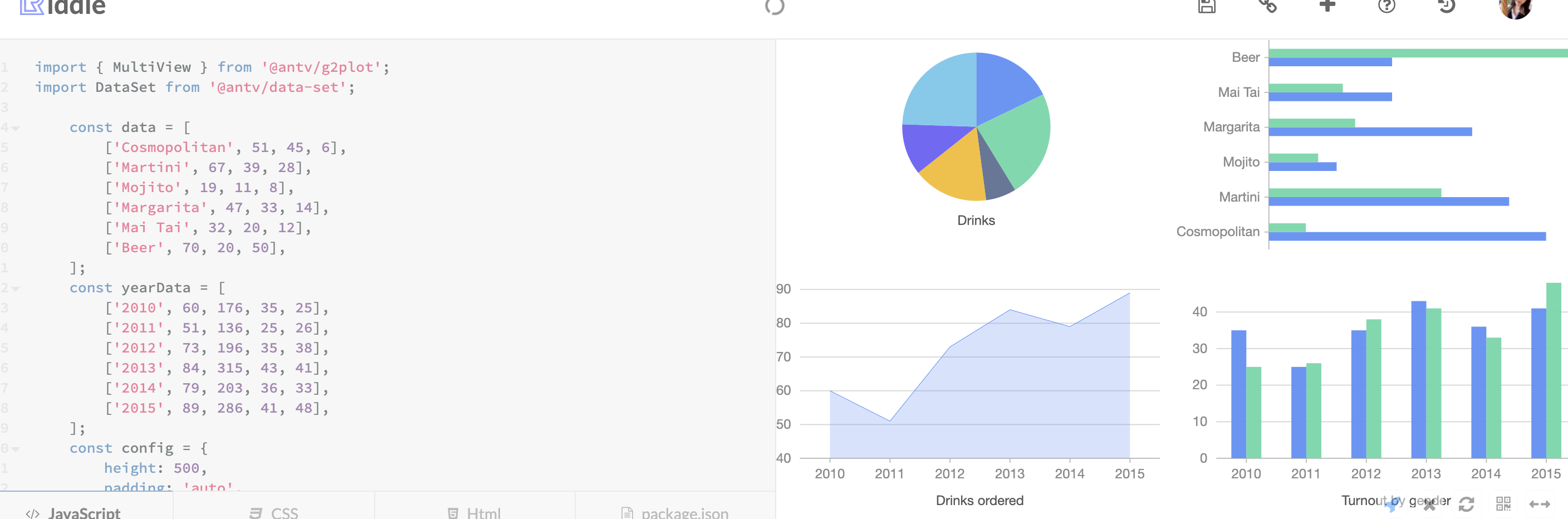Click the Riddle logo

(x=63, y=6)
